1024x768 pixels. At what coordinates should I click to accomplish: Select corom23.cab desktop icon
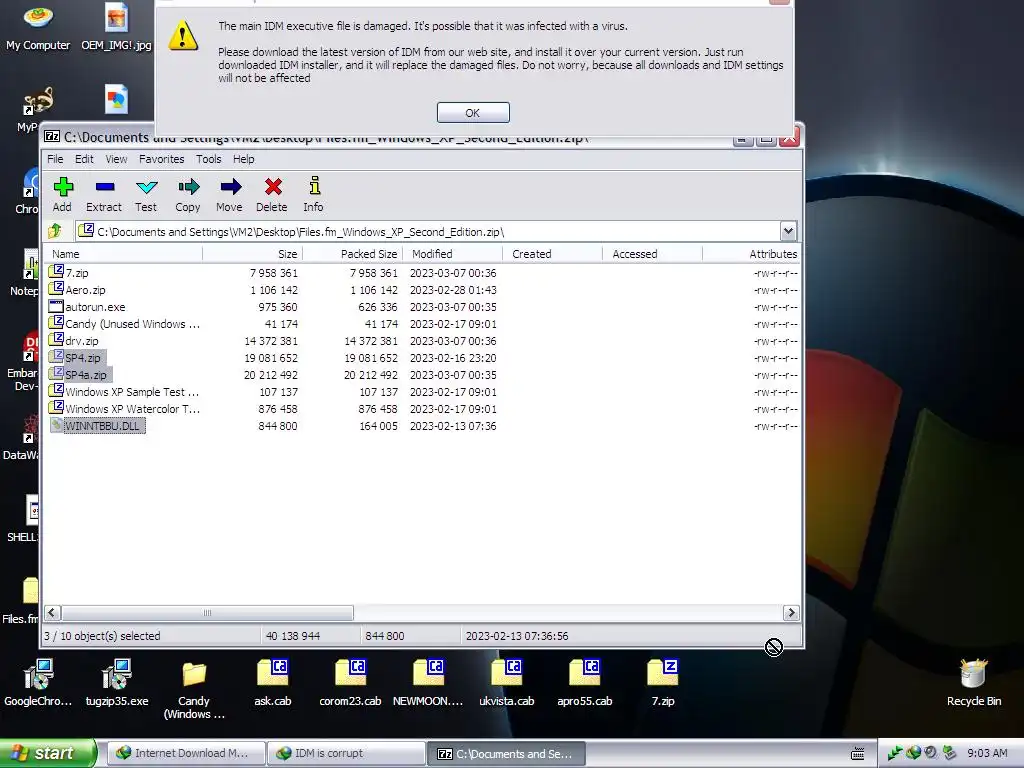(350, 683)
